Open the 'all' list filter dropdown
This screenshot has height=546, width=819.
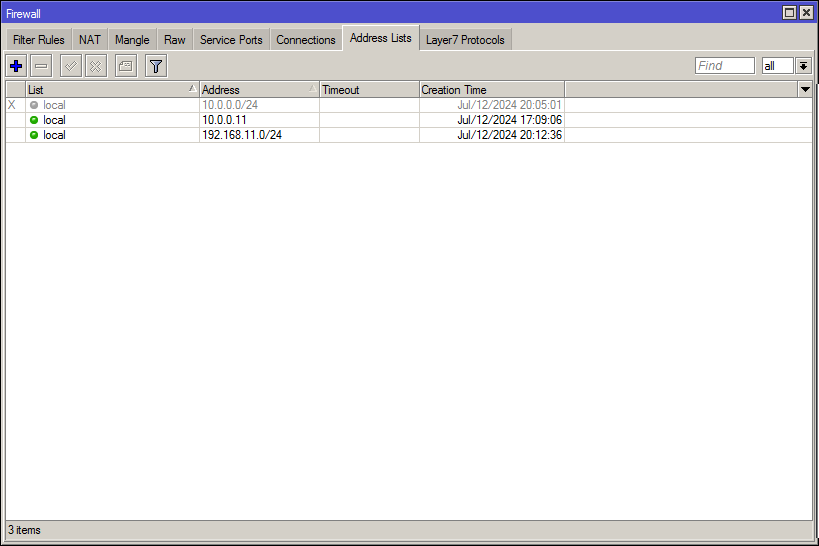(803, 66)
